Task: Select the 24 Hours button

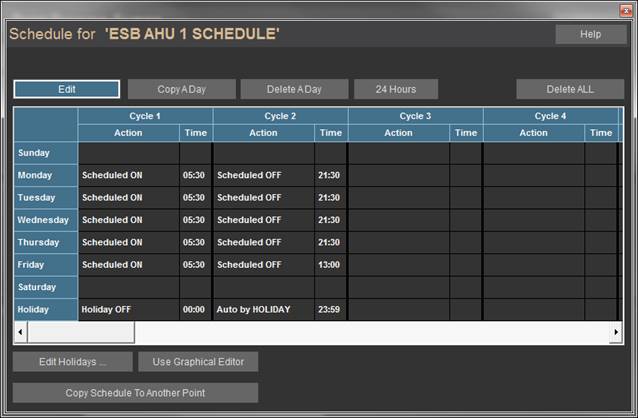Action: [x=395, y=89]
